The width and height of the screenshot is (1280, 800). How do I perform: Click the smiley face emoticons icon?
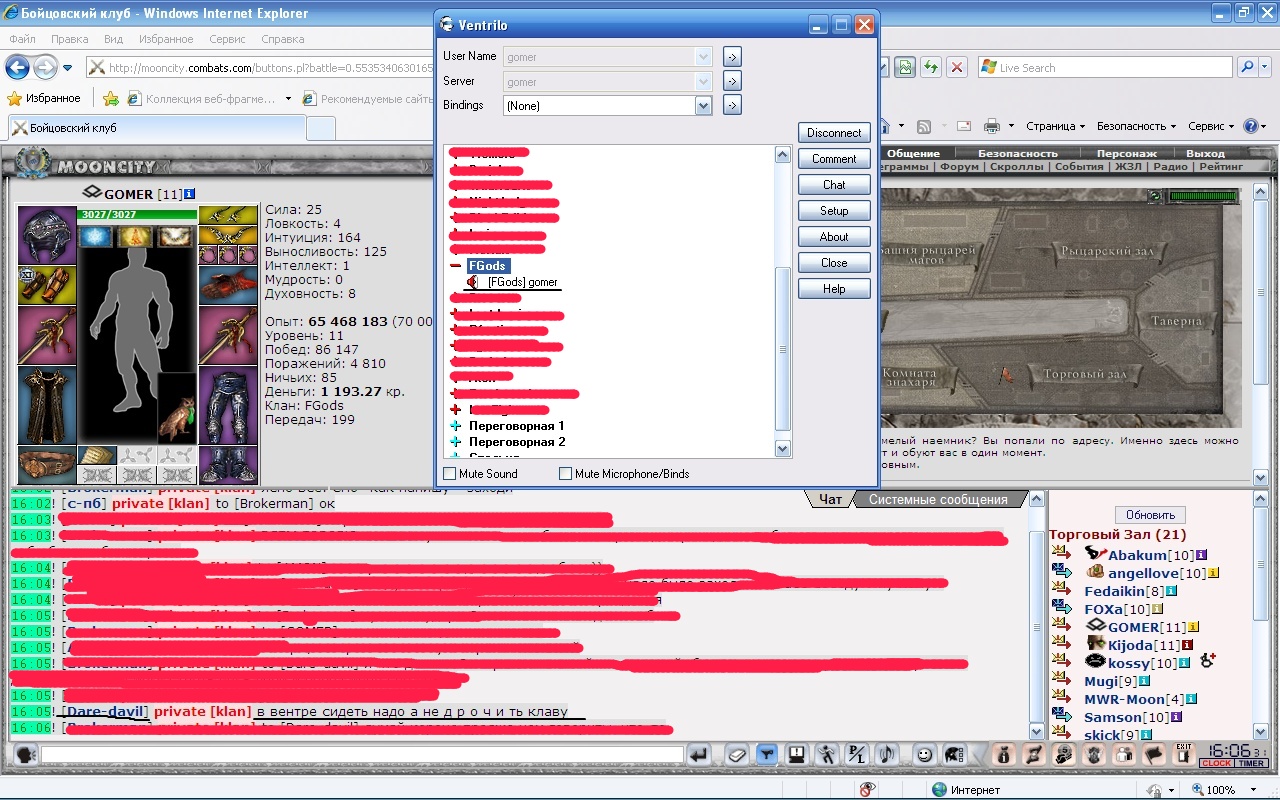(x=925, y=755)
